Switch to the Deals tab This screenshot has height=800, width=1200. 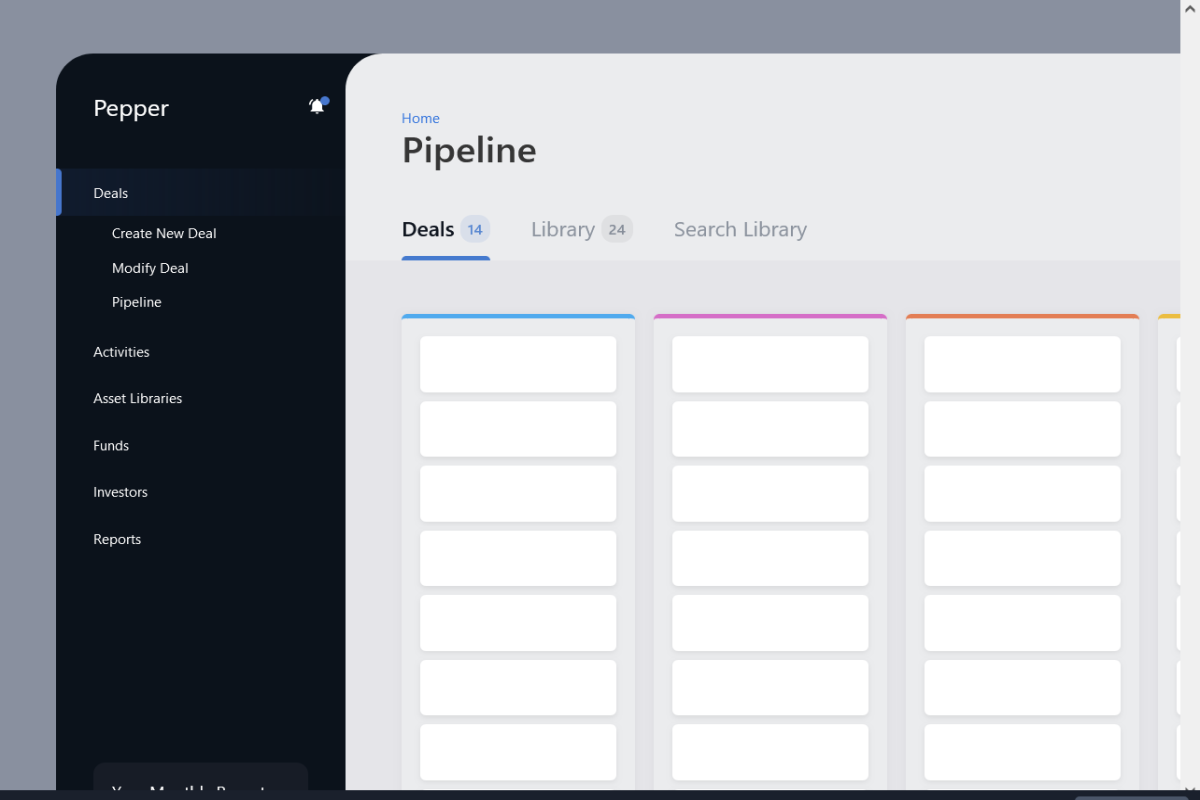[446, 230]
